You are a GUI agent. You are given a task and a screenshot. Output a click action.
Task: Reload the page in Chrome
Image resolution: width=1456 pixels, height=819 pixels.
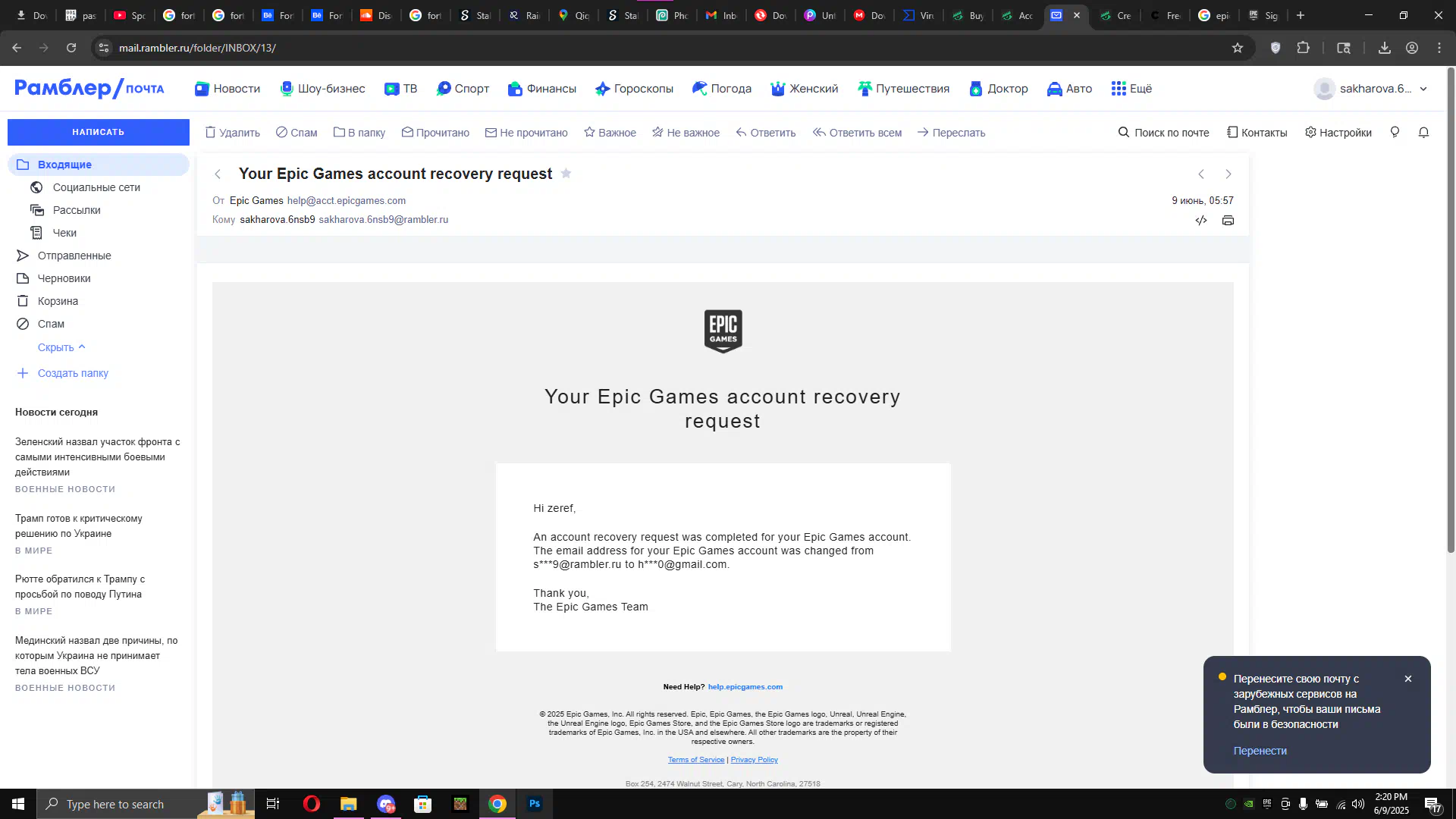click(71, 48)
